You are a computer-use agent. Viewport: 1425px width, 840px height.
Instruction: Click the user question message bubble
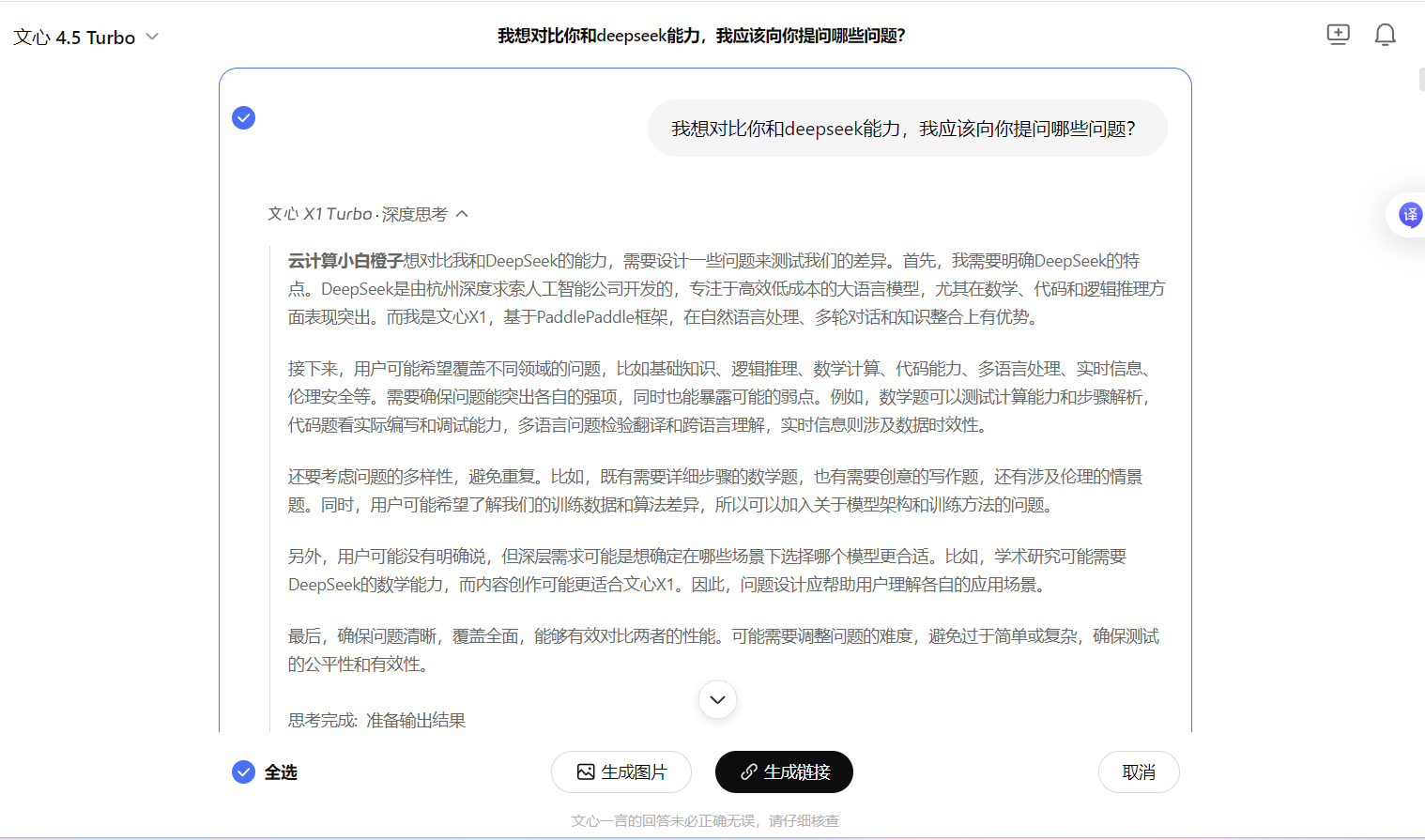pos(907,129)
